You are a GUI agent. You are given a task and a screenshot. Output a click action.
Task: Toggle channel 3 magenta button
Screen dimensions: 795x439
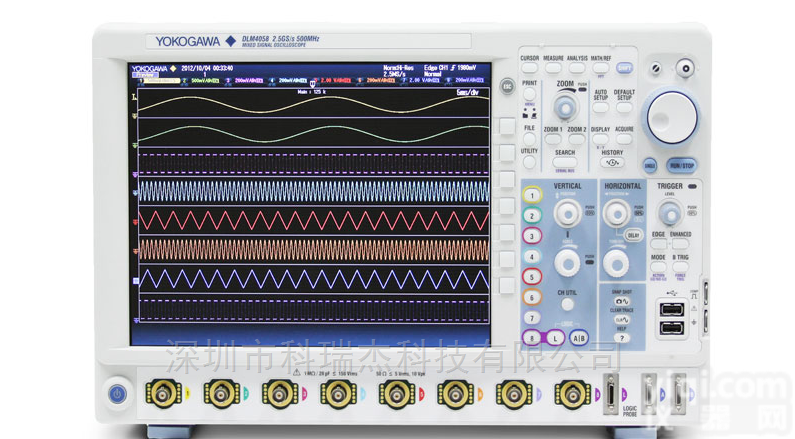(533, 236)
